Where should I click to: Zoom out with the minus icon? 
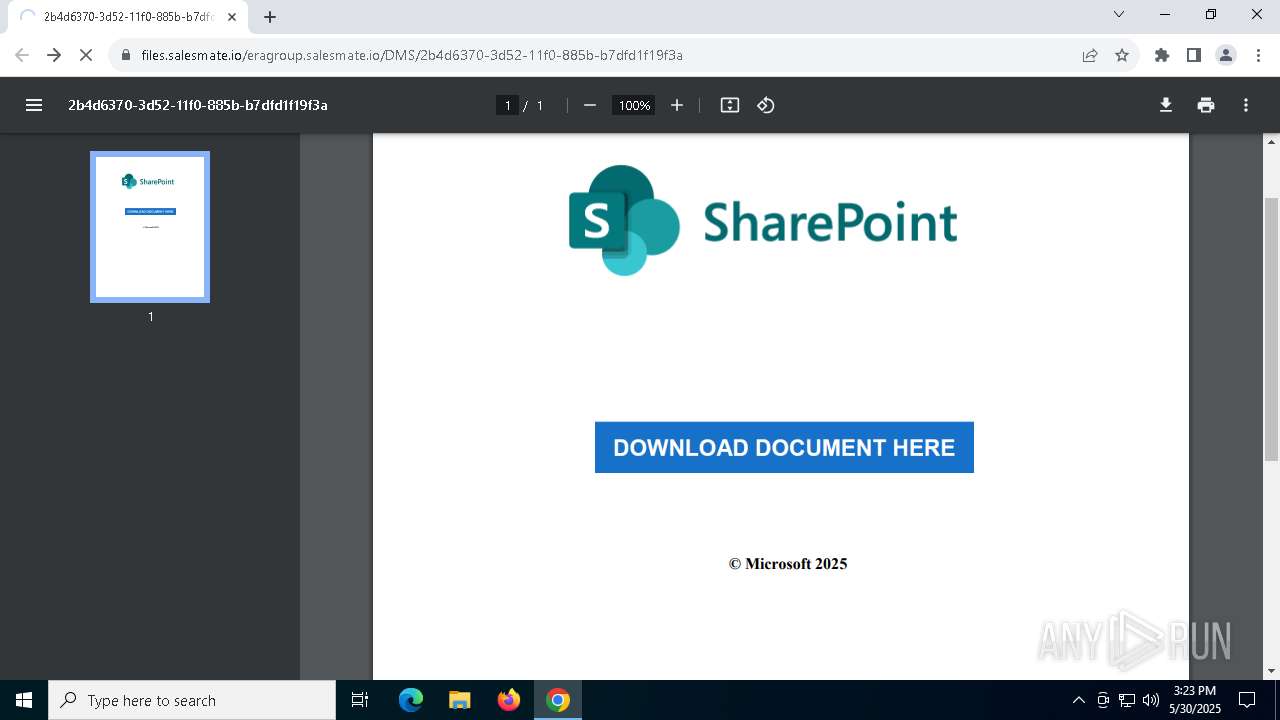point(590,105)
